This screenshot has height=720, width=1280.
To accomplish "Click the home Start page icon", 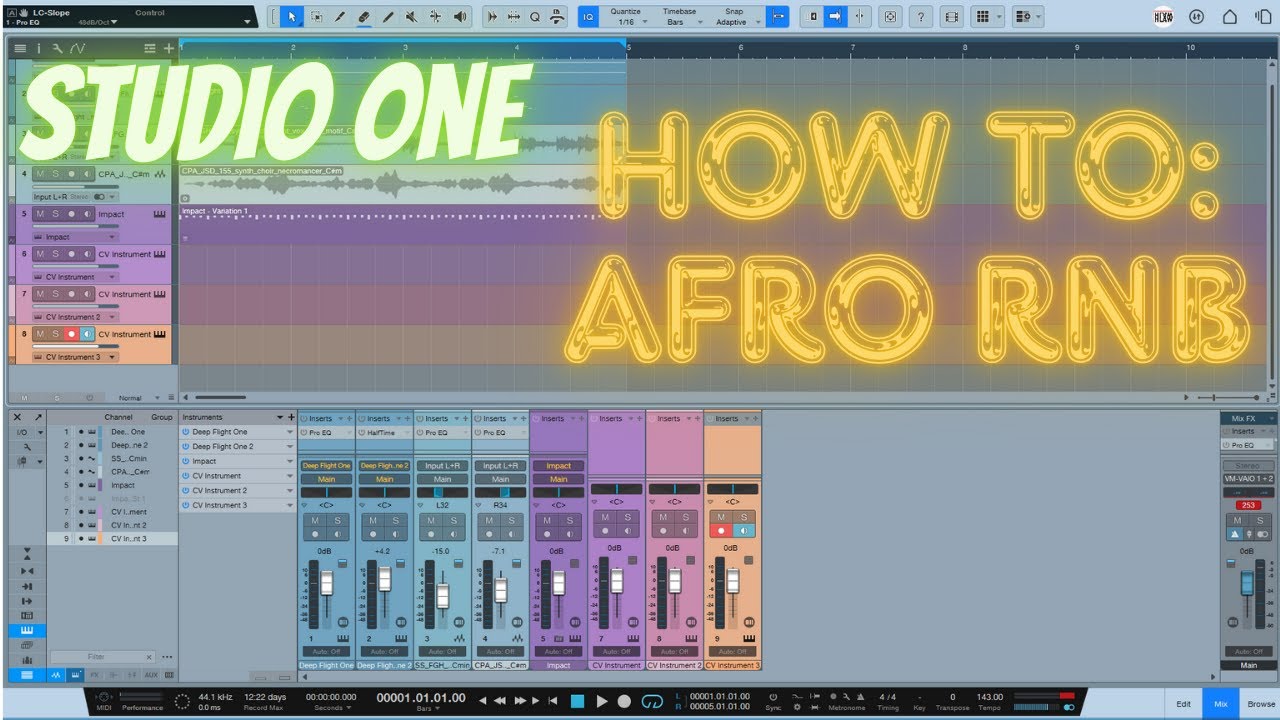I will pos(1230,17).
